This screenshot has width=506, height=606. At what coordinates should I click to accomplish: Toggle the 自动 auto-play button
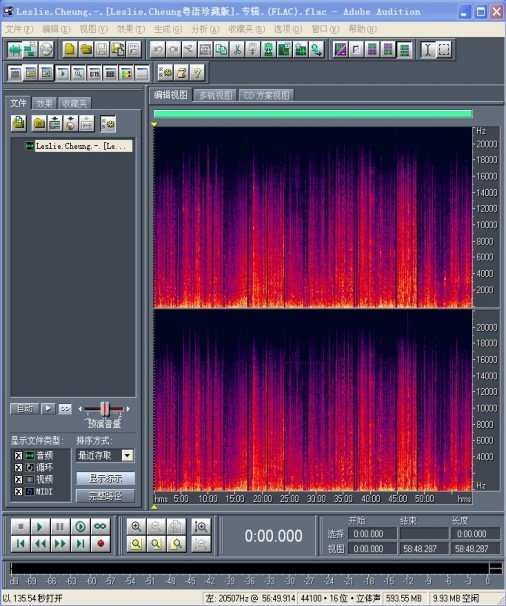[x=25, y=409]
